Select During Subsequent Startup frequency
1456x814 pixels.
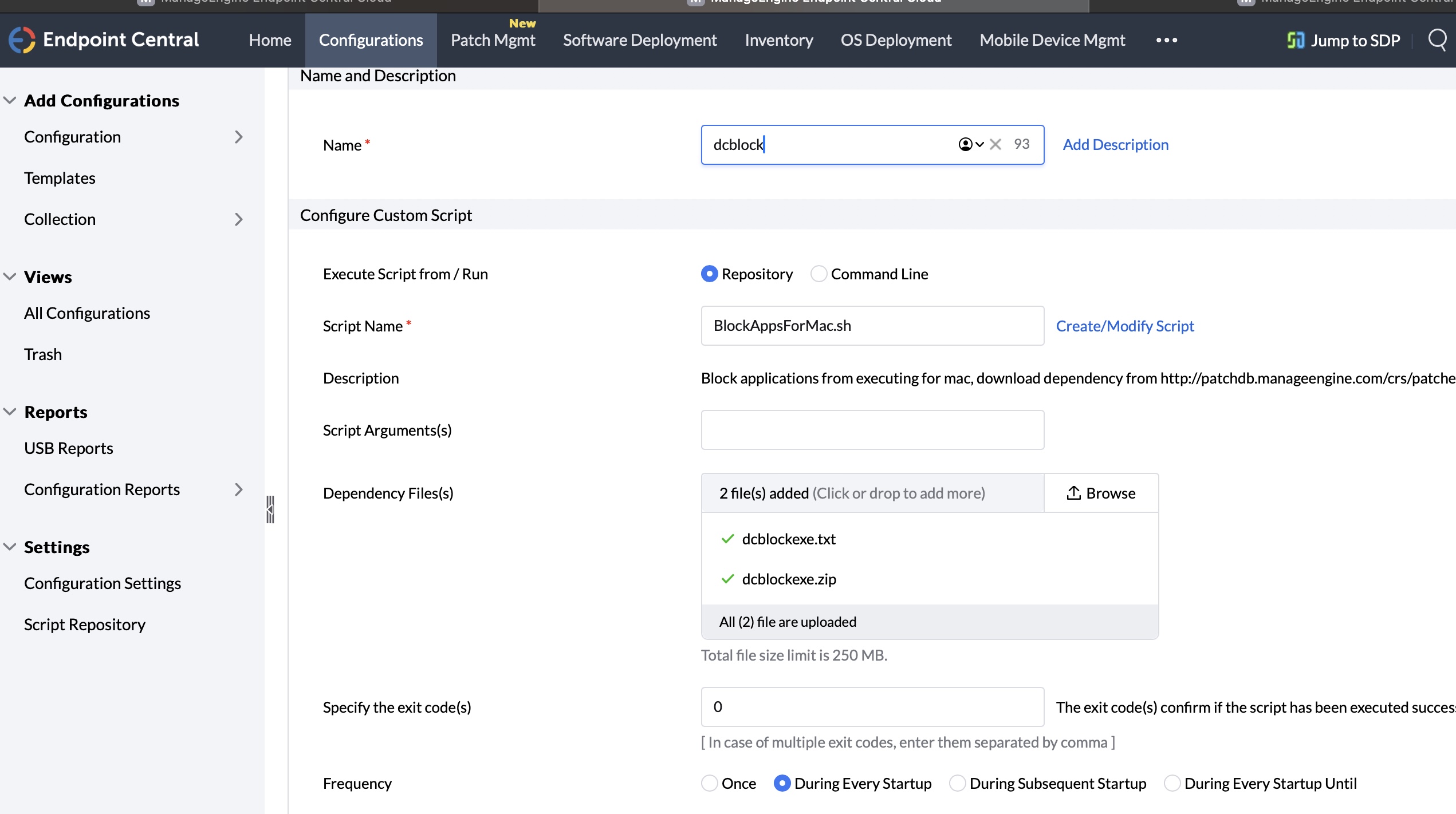[x=957, y=783]
